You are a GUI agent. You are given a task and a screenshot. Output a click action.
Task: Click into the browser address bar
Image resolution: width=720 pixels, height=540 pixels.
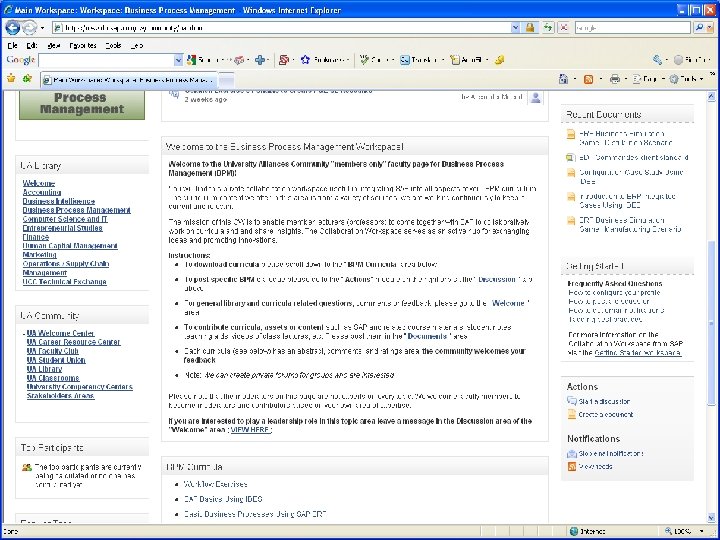pos(281,28)
